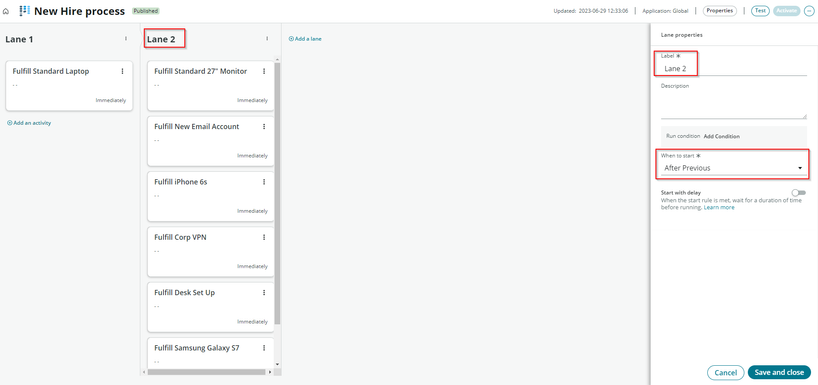Open Fulfill Corp VPN card menu

264,237
